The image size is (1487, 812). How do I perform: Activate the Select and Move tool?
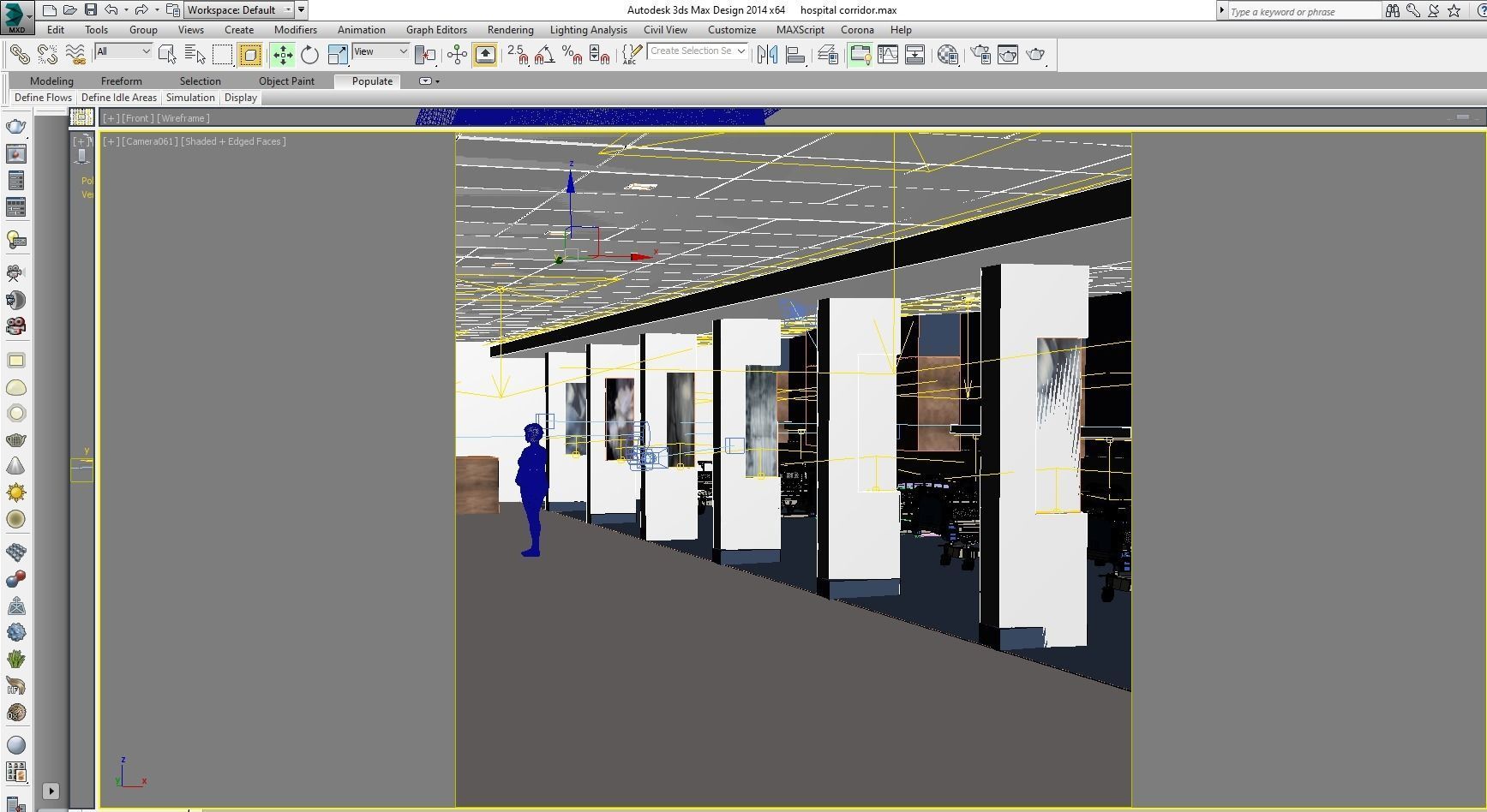point(283,55)
